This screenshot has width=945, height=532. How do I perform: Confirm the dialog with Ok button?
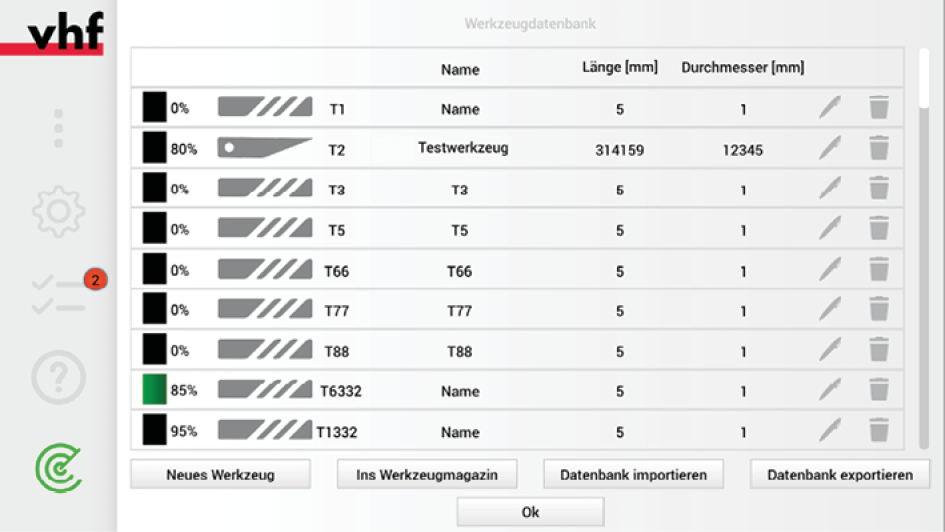pos(530,512)
